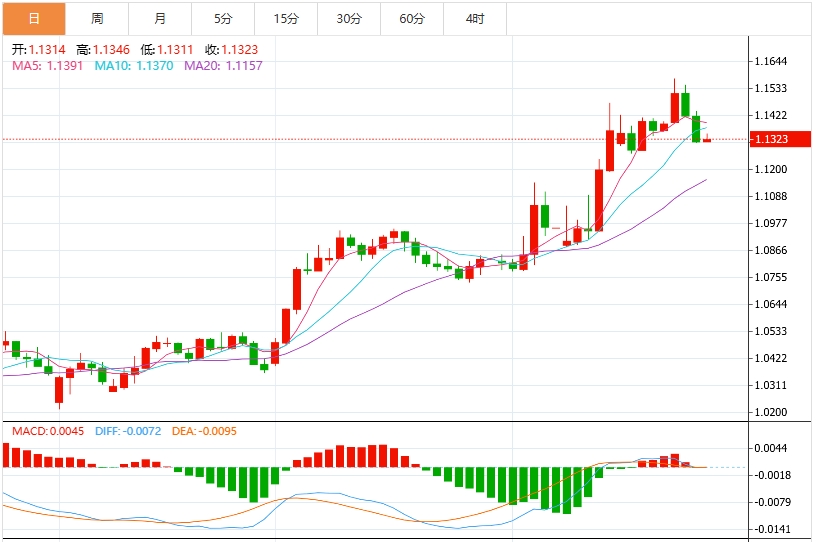Screen dimensions: 818x542
Task: Click the 0.0044 MACD axis label
Action: [771, 448]
